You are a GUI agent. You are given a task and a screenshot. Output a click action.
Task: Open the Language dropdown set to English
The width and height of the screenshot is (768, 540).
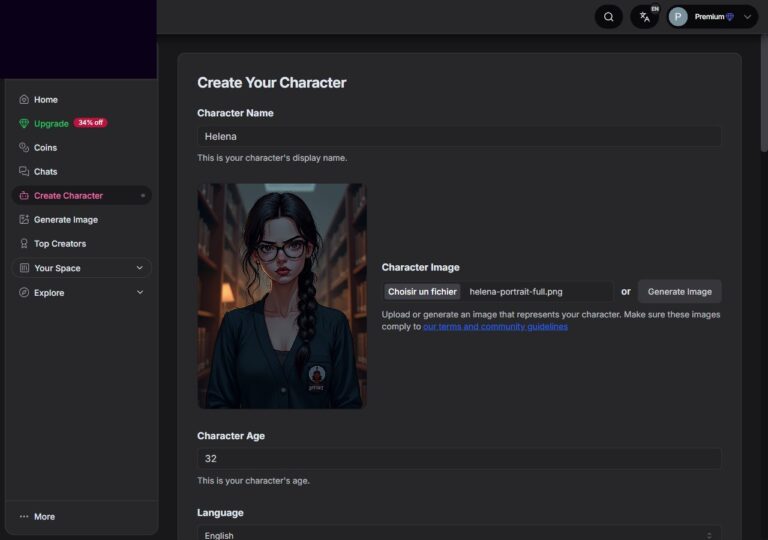pyautogui.click(x=459, y=535)
